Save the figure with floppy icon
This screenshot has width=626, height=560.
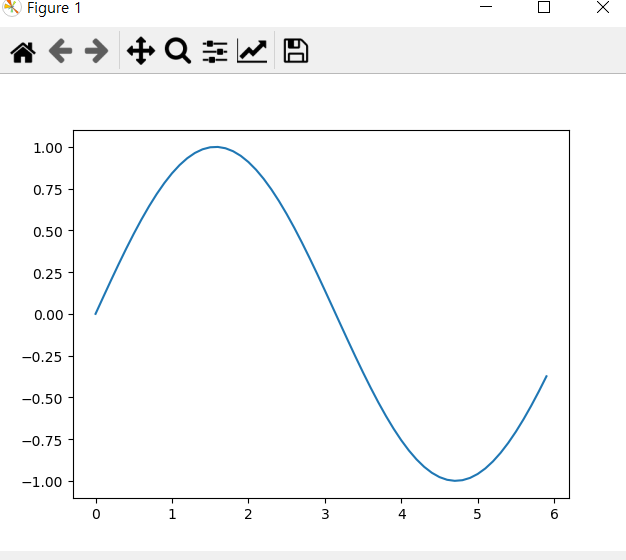coord(296,51)
